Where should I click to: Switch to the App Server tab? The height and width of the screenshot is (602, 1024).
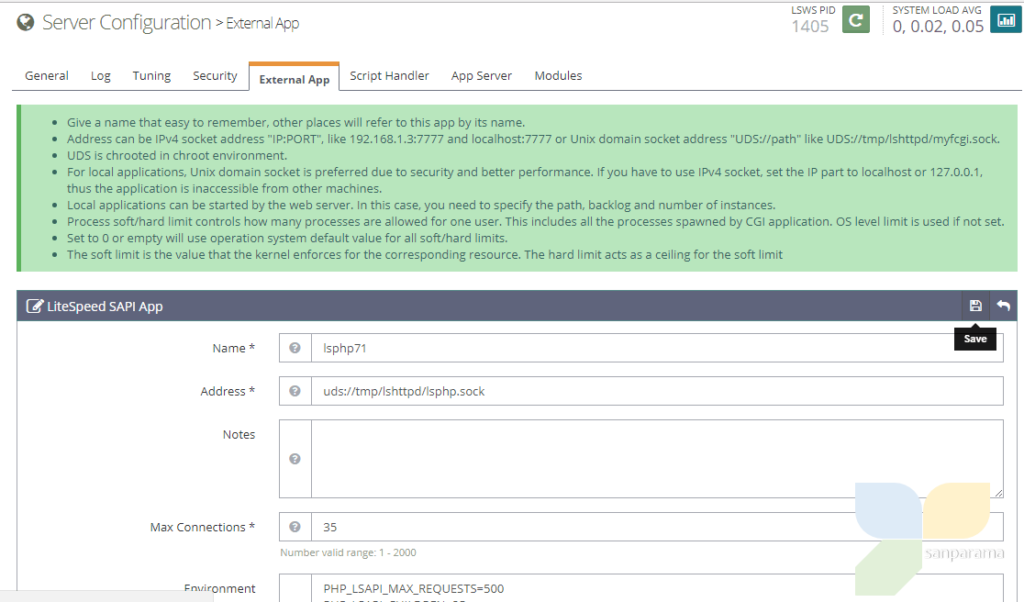[x=481, y=76]
